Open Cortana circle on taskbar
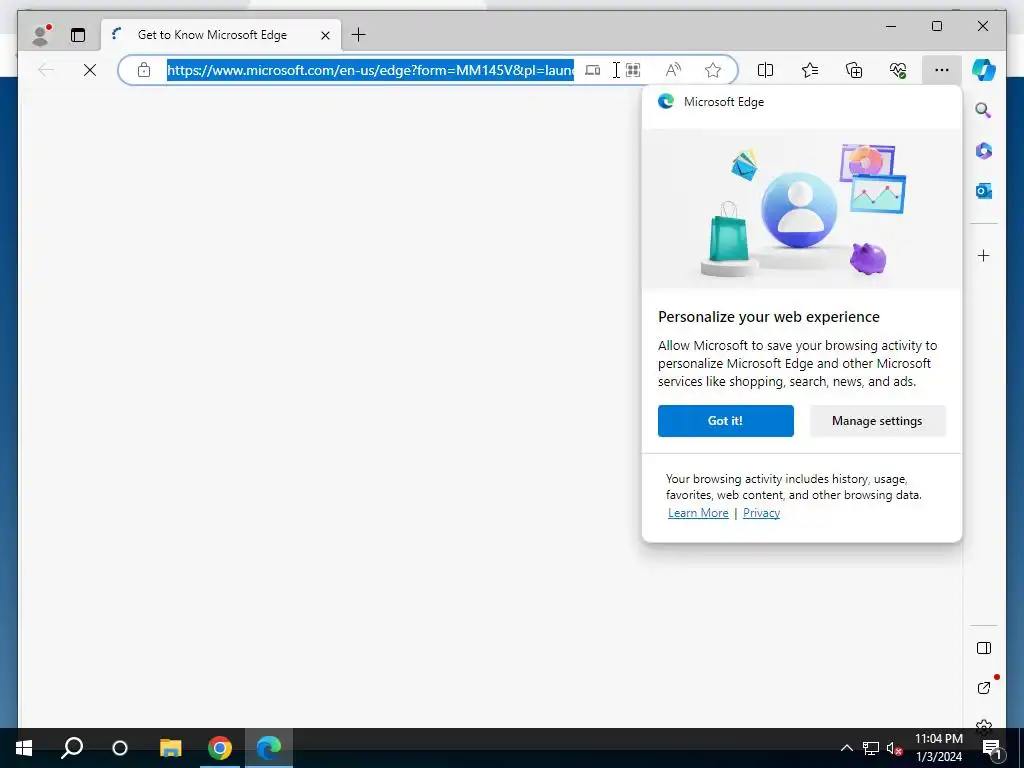 [120, 748]
